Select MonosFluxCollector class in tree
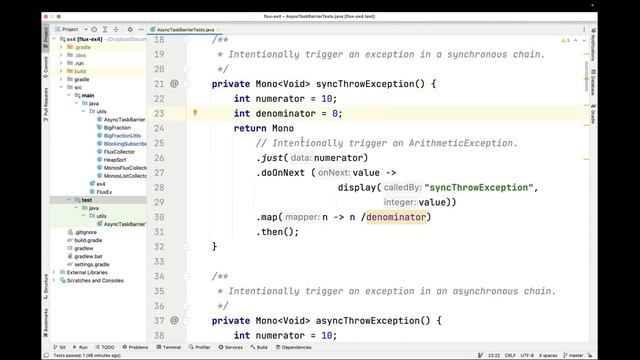 (122, 168)
